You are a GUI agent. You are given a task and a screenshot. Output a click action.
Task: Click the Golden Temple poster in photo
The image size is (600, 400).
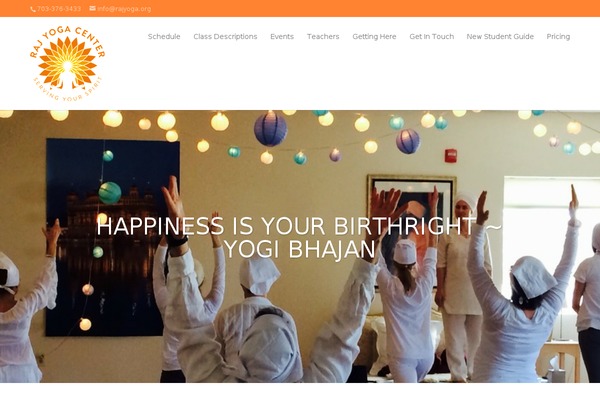[112, 237]
